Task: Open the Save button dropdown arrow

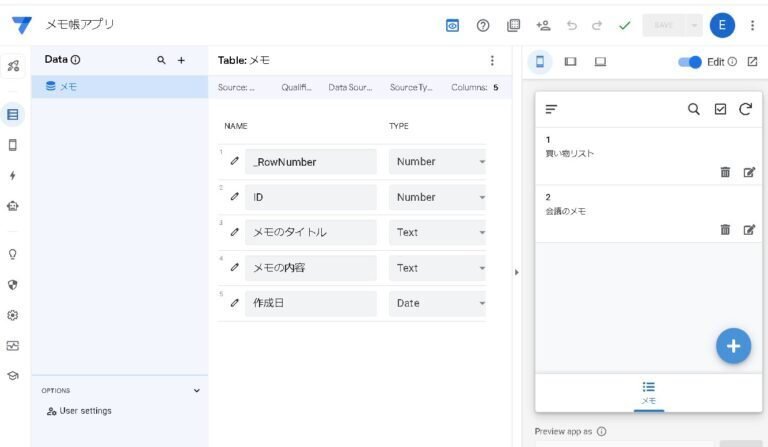Action: coord(694,25)
